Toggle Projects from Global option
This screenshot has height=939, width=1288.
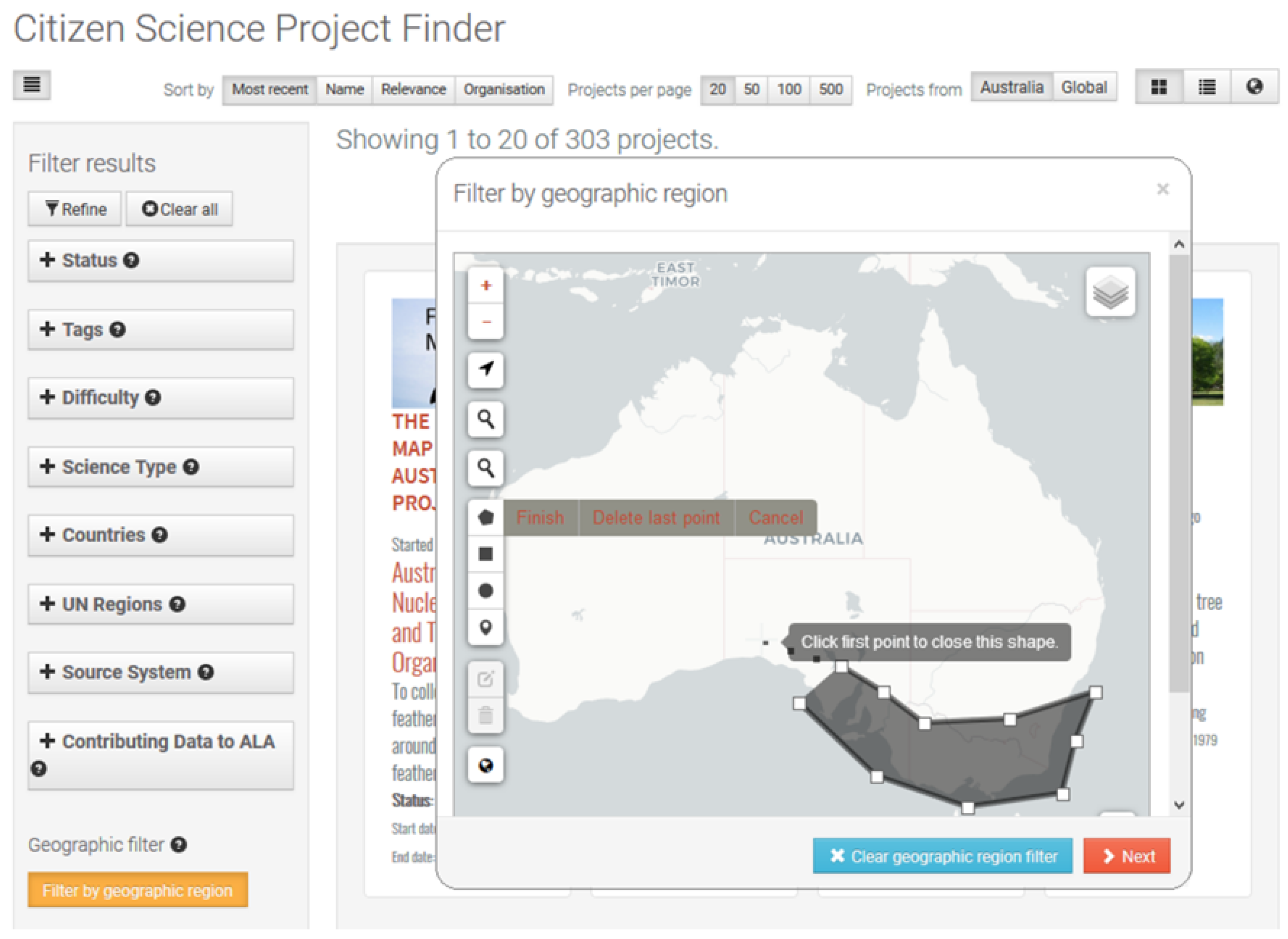[x=1084, y=88]
